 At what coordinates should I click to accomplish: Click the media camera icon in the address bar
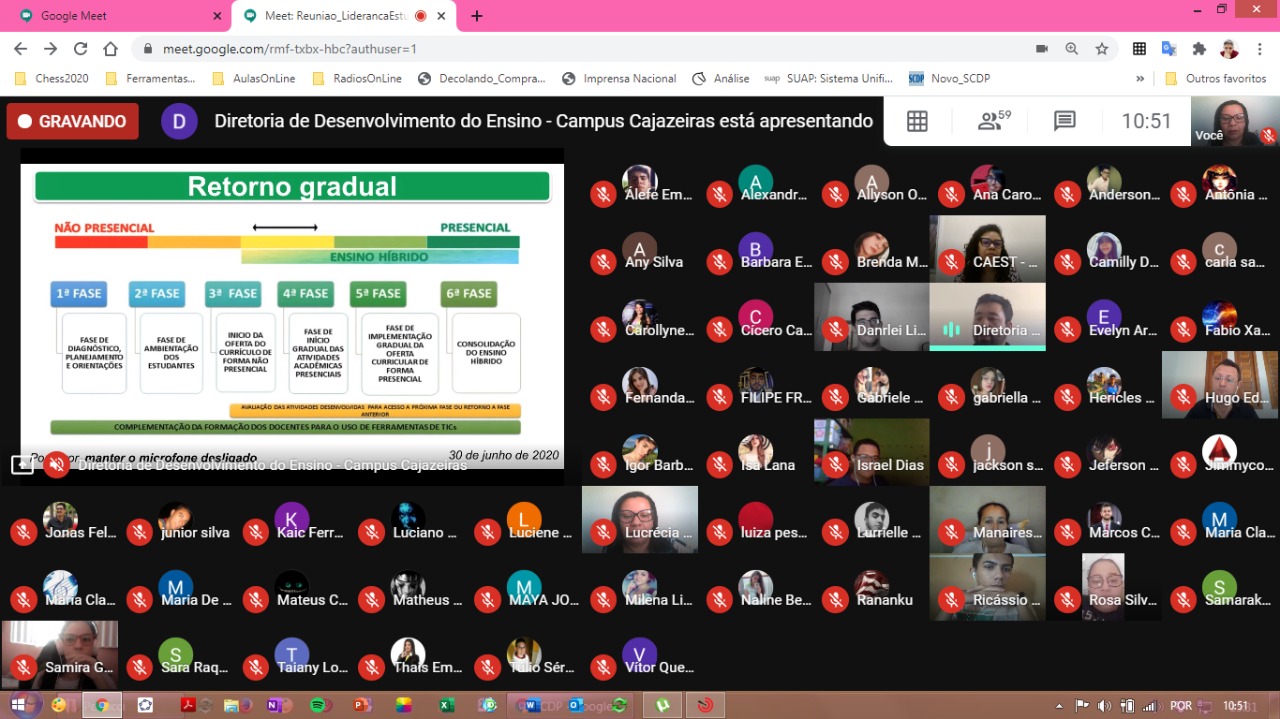[1041, 47]
